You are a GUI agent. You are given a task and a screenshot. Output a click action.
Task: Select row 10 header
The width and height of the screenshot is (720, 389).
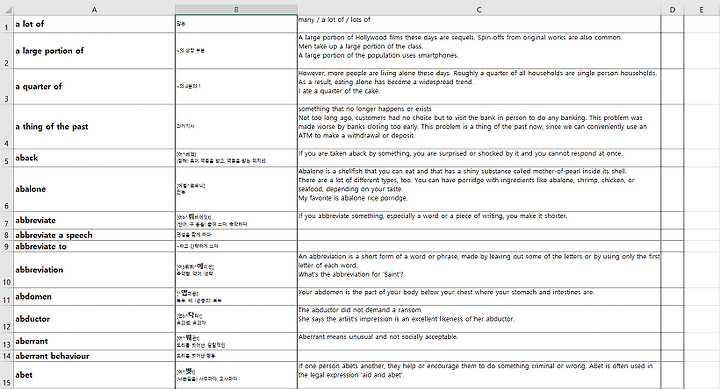click(7, 270)
